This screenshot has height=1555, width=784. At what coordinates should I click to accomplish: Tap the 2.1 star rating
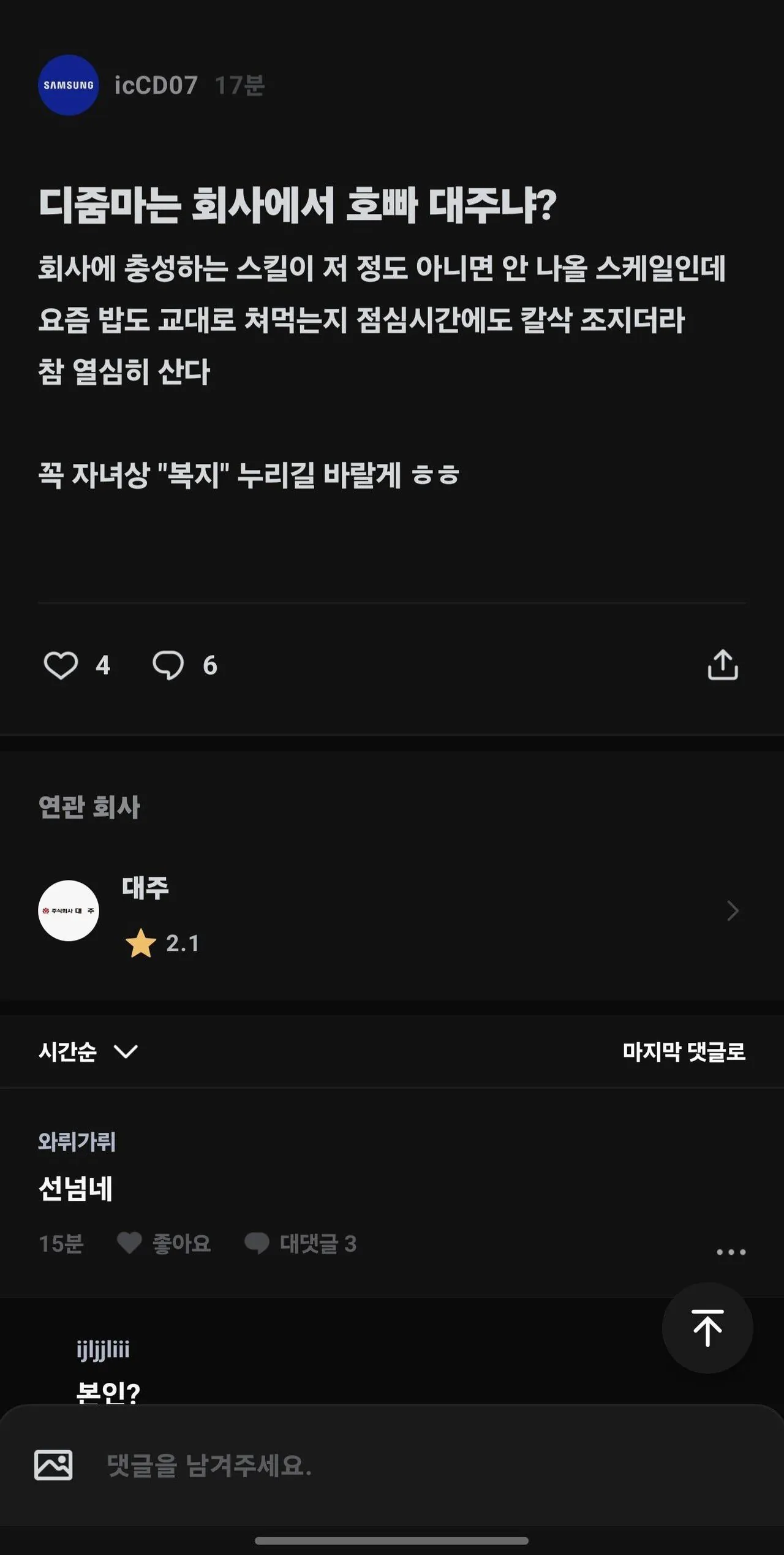(x=162, y=943)
